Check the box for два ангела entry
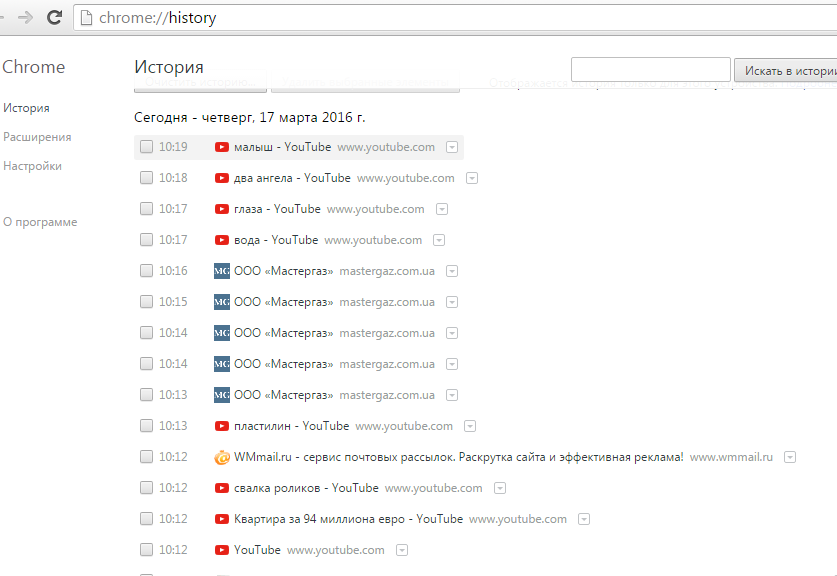This screenshot has width=837, height=576. [x=146, y=177]
